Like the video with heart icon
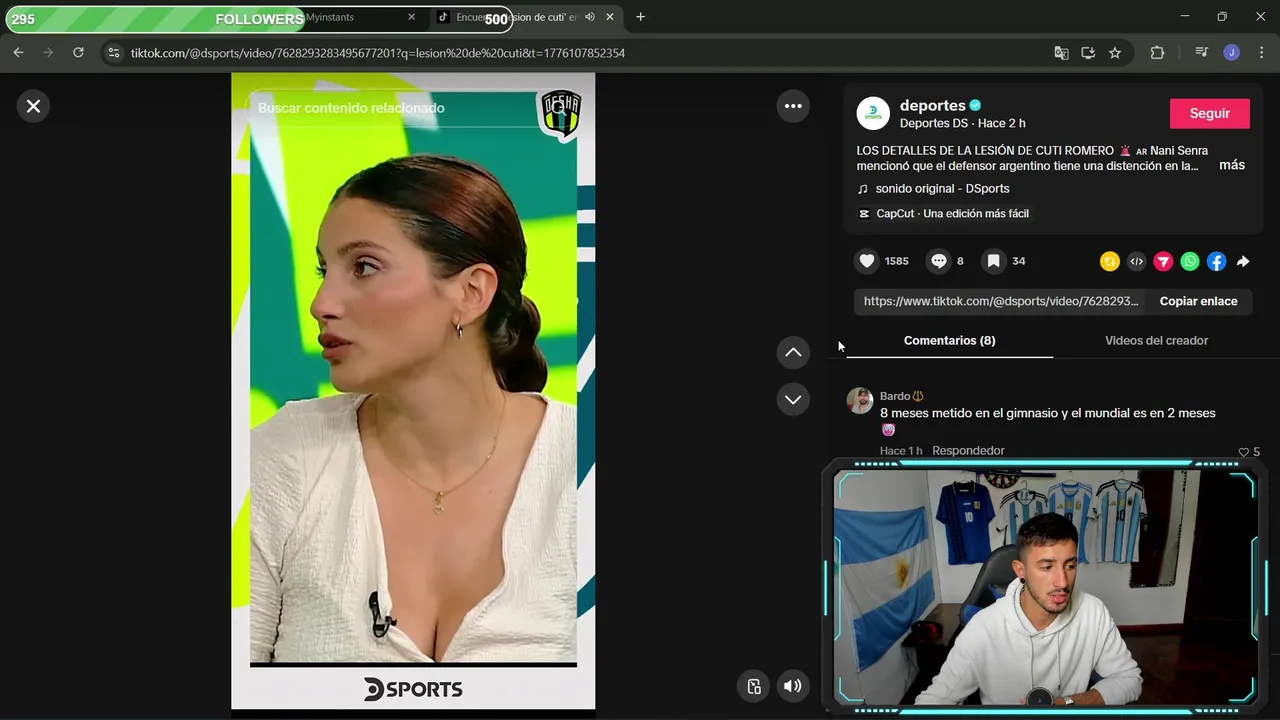This screenshot has width=1280, height=720. (867, 261)
